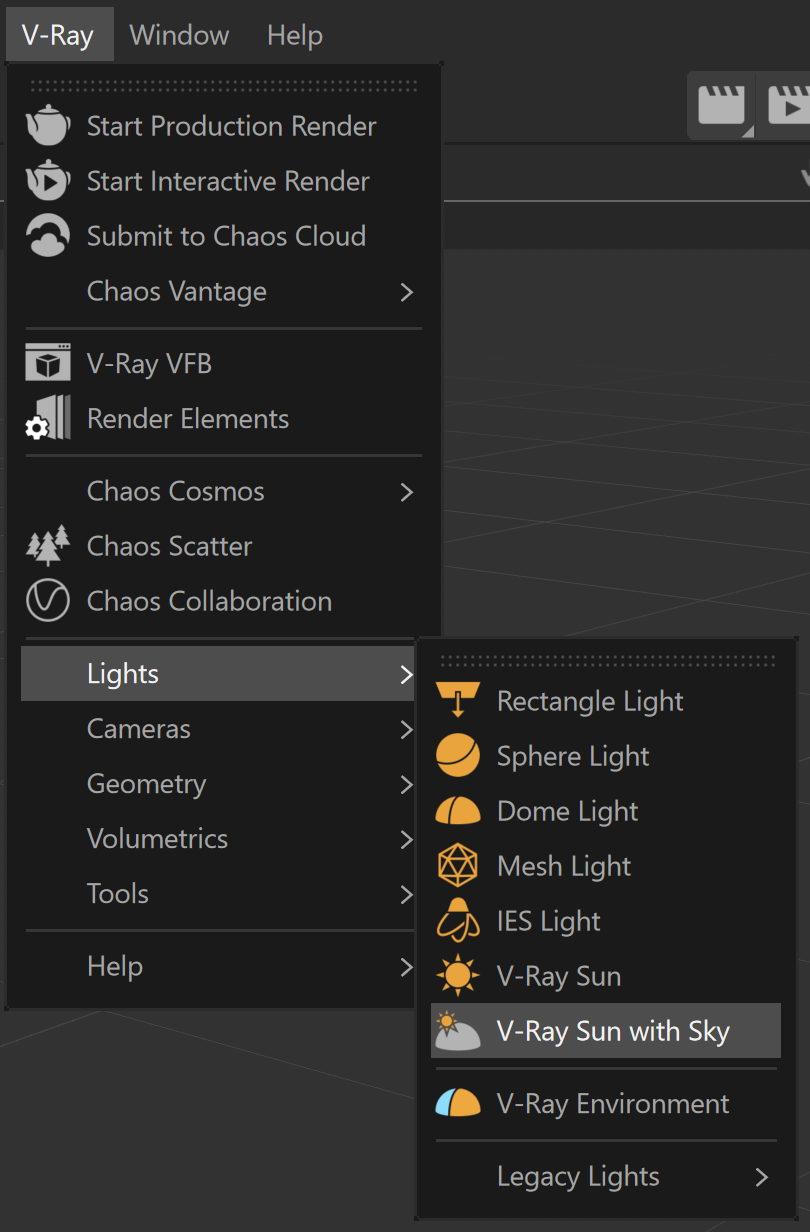Viewport: 810px width, 1232px height.
Task: Click the Chaos Collaboration circle icon
Action: 48,601
